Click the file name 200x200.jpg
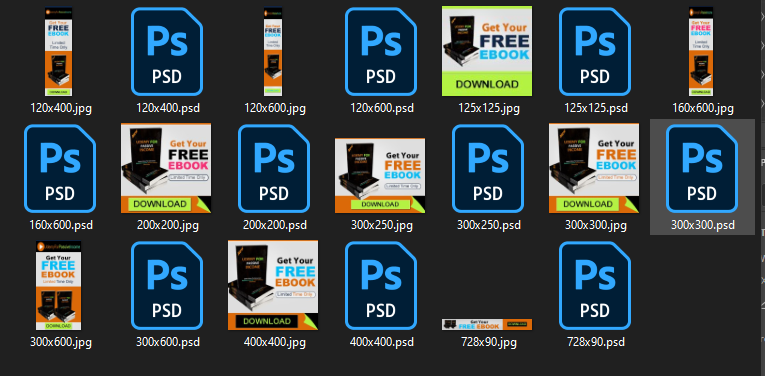This screenshot has width=765, height=376. 167,225
